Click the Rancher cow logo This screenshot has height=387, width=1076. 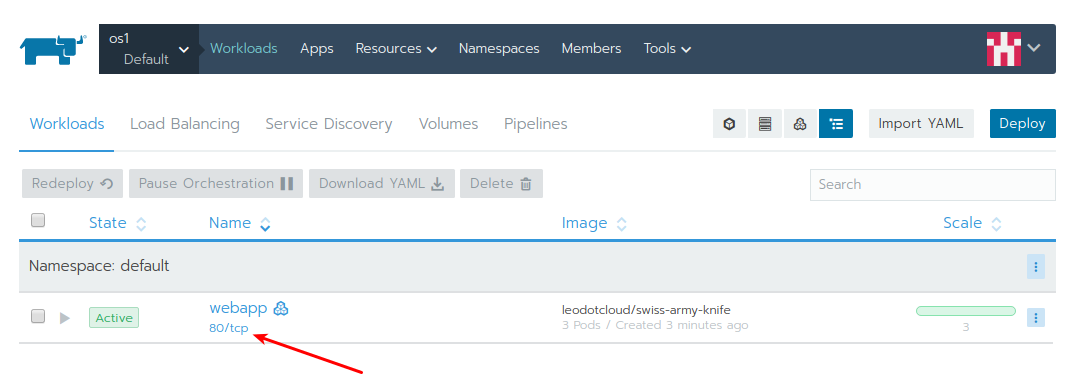click(x=53, y=49)
